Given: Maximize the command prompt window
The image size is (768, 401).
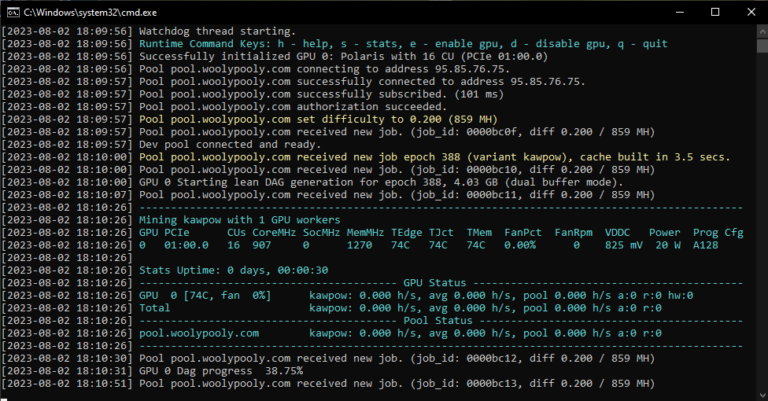Looking at the screenshot, I should (714, 12).
